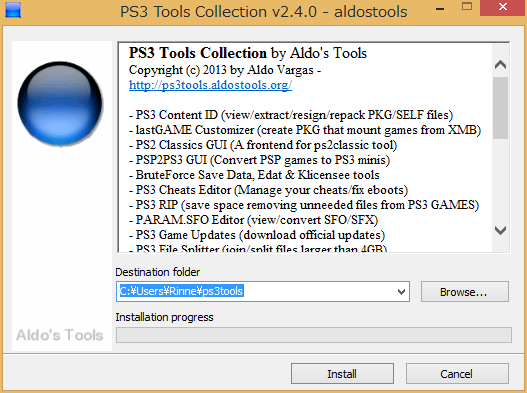The height and width of the screenshot is (393, 527).
Task: Click the blue orb Aldo's Tools logo
Action: click(x=60, y=104)
